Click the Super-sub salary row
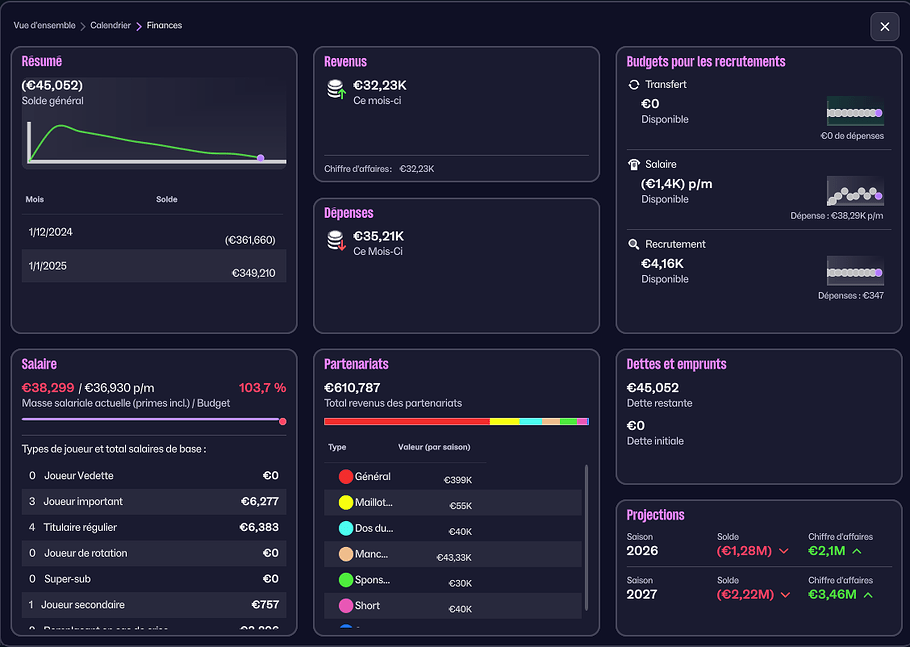The width and height of the screenshot is (910, 647). click(x=154, y=579)
